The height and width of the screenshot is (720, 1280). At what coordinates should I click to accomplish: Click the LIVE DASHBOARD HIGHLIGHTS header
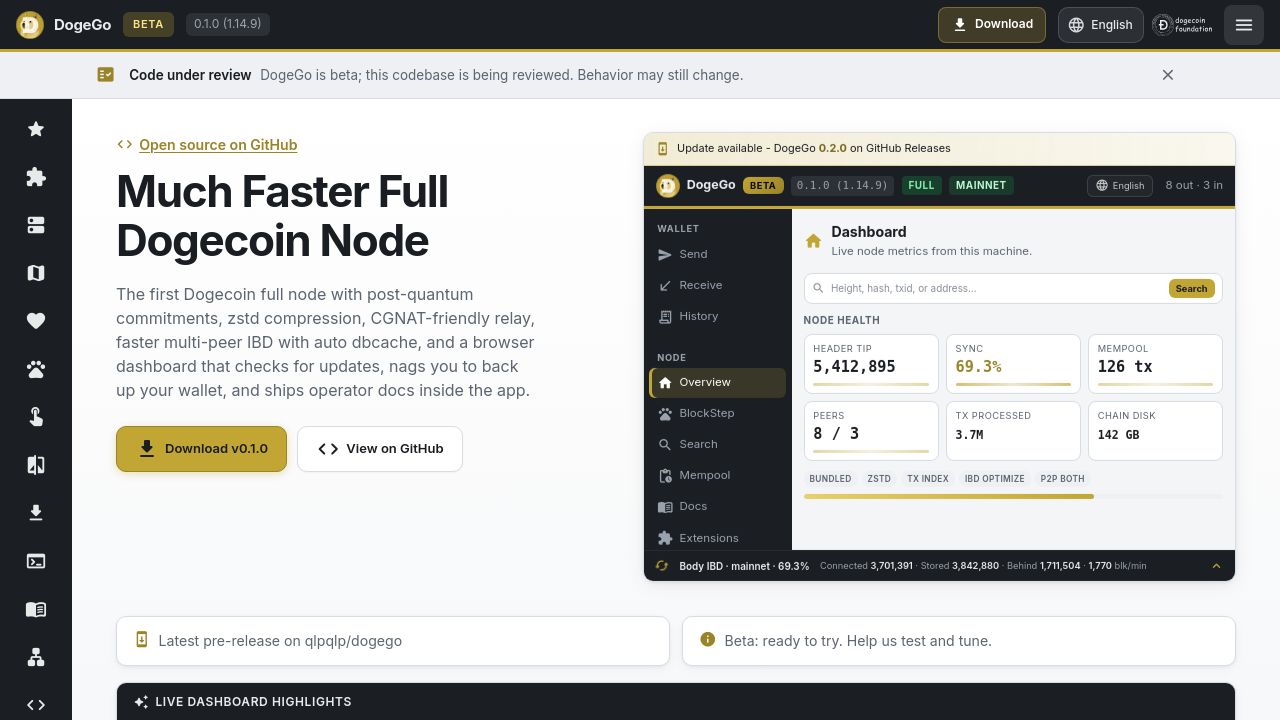[676, 702]
